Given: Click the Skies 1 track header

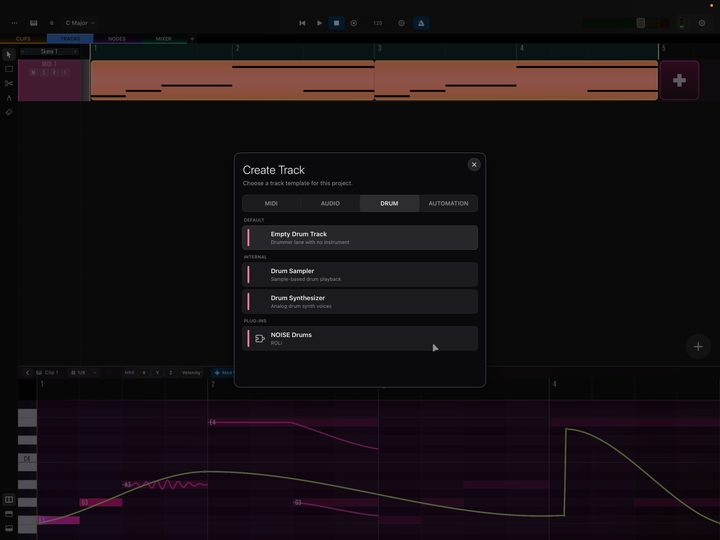Looking at the screenshot, I should (50, 51).
